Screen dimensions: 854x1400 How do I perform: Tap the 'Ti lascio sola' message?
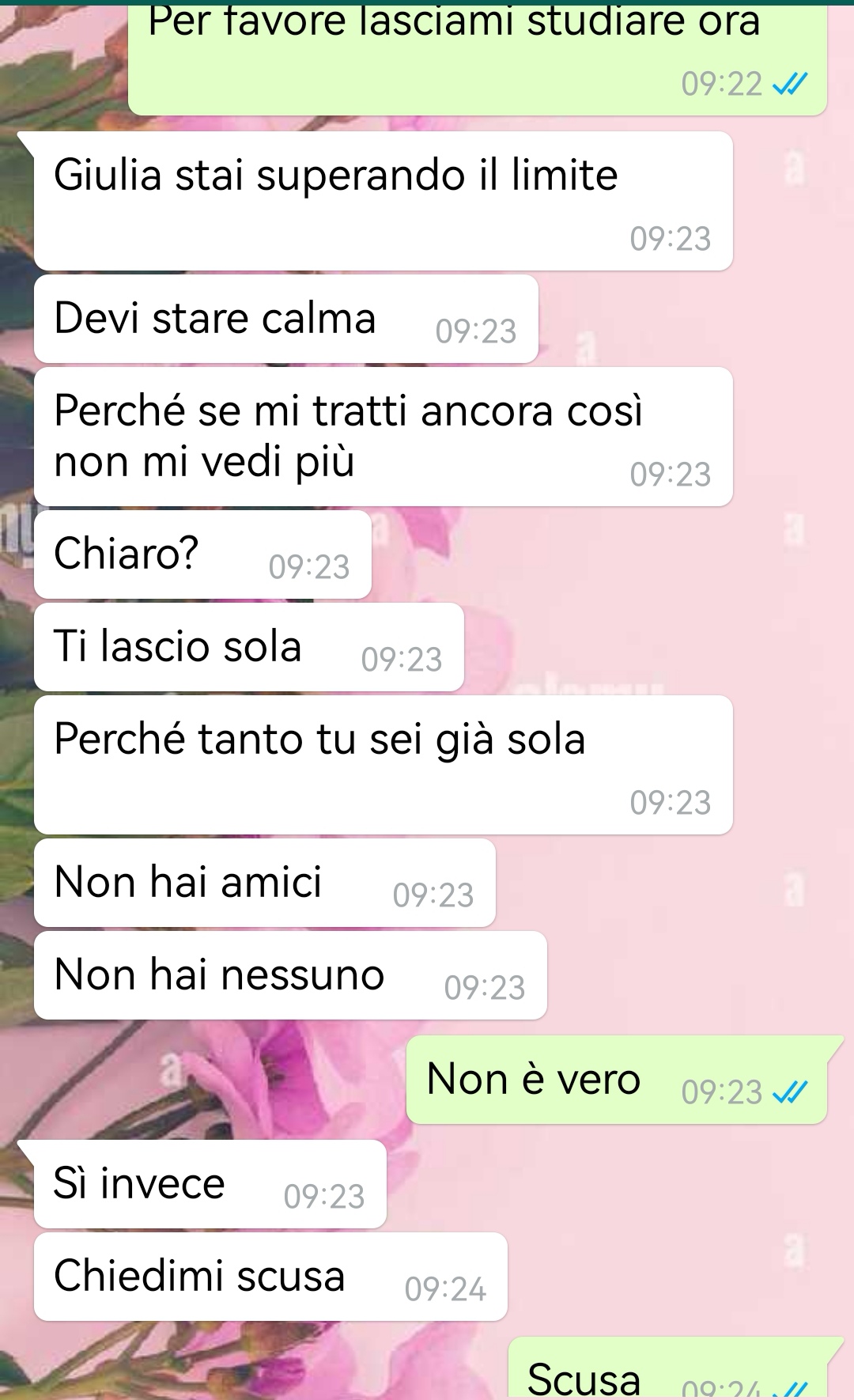[249, 647]
